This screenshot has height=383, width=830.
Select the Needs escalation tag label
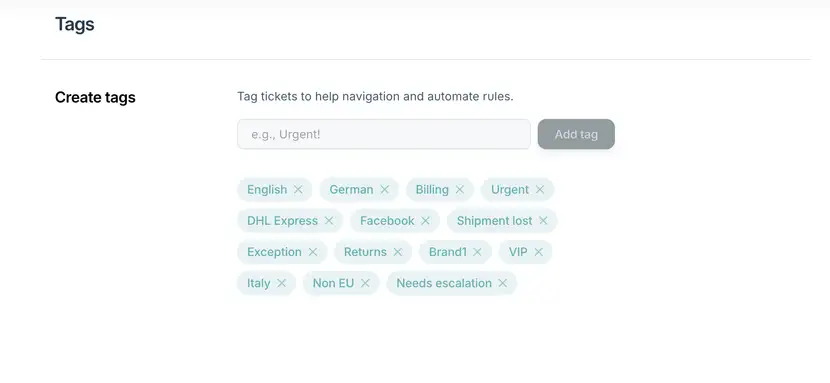pos(444,283)
